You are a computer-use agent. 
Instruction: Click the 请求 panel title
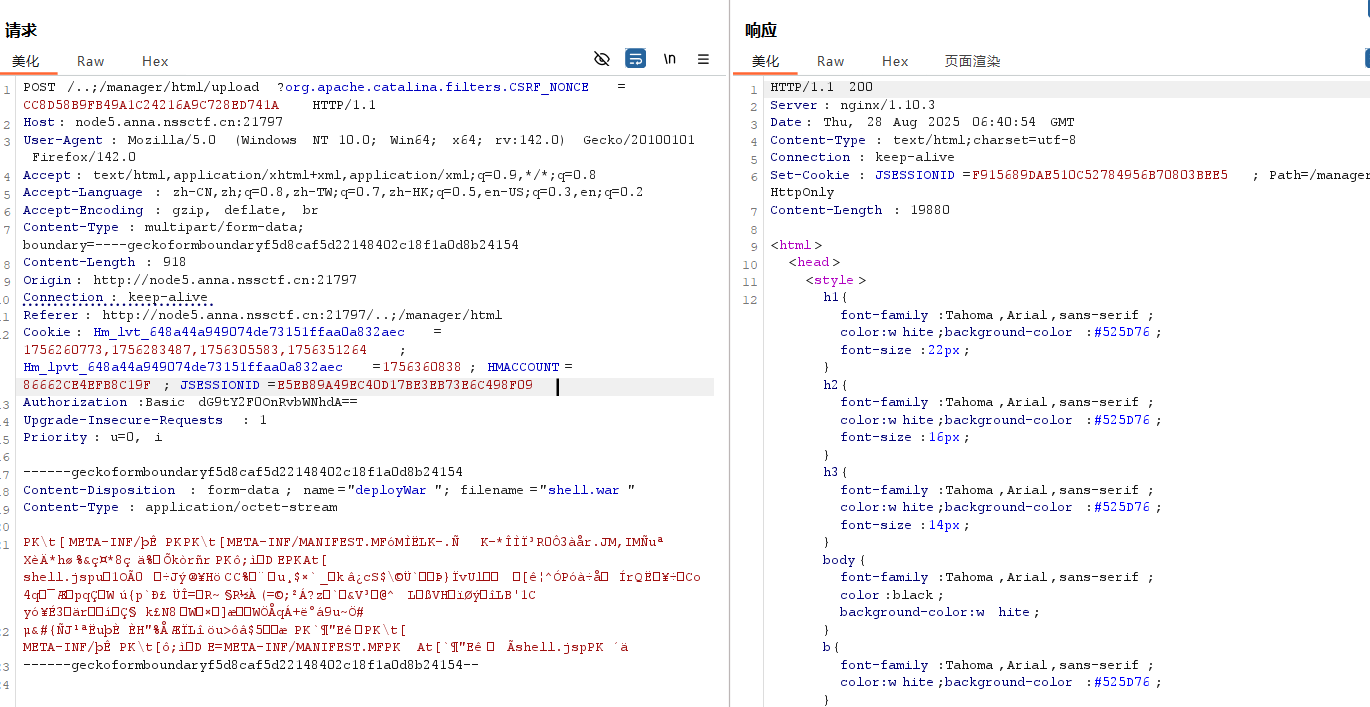click(21, 30)
